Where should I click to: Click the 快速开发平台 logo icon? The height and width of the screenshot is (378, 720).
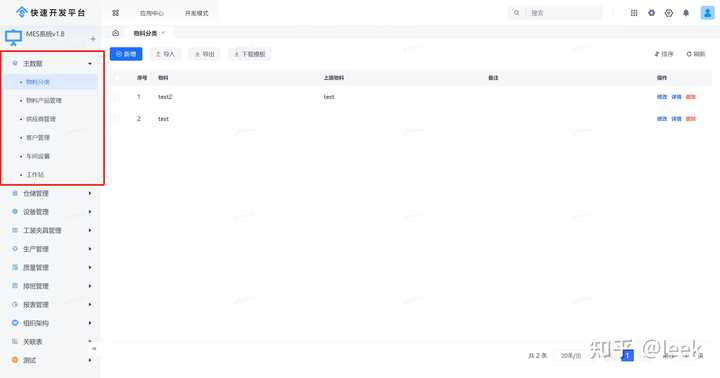click(21, 12)
